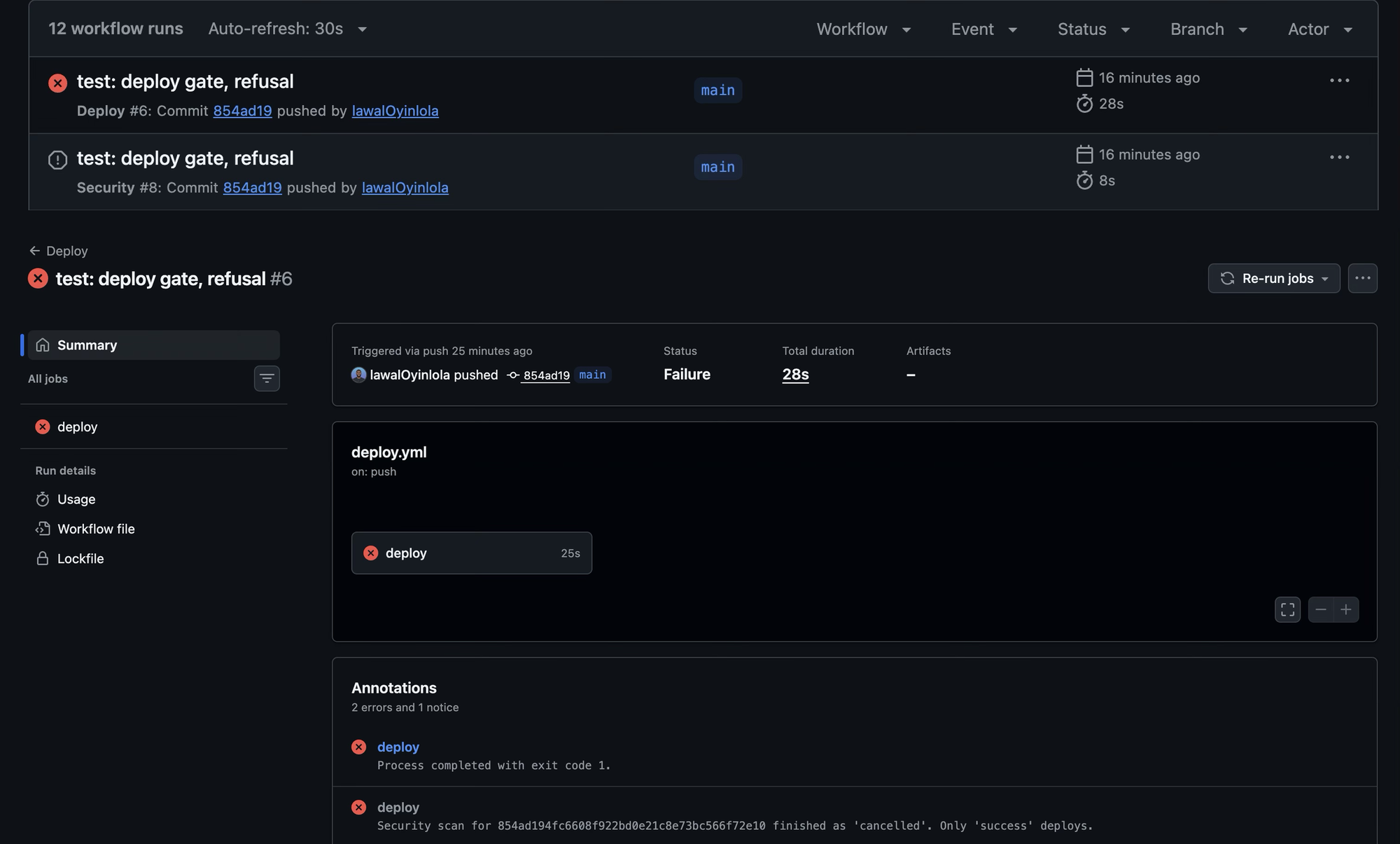Zoom in workflow graph with plus icon
Image resolution: width=1400 pixels, height=844 pixels.
tap(1346, 610)
